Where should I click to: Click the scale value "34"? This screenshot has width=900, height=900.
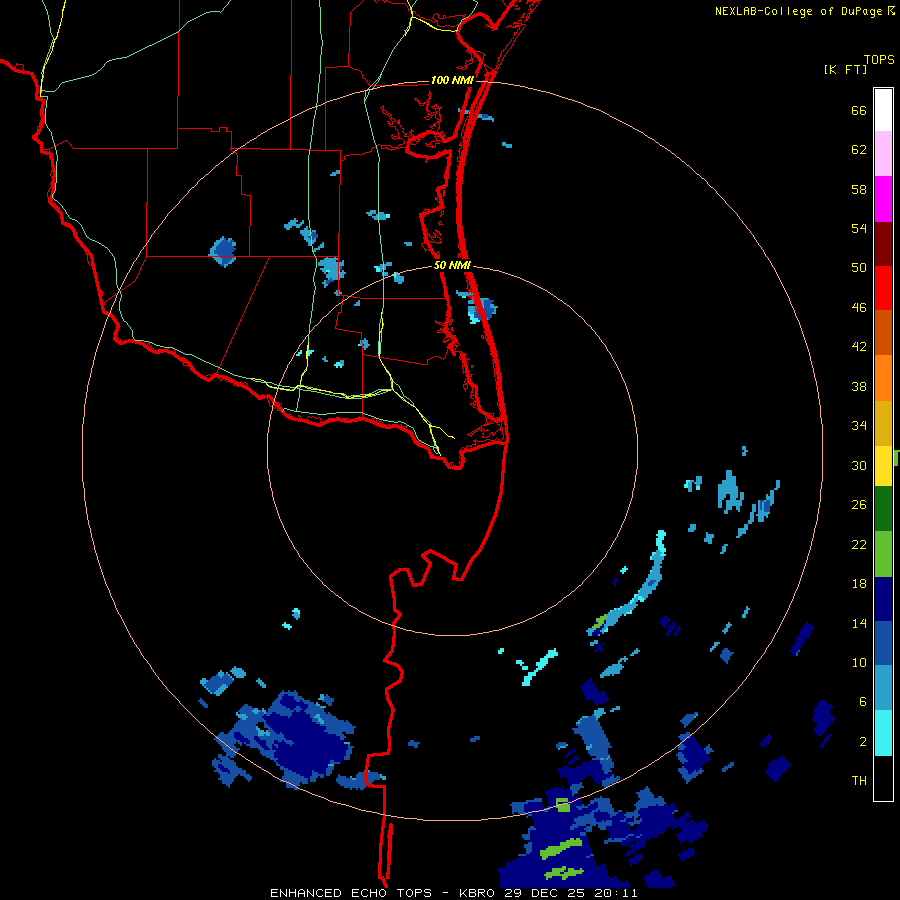[x=859, y=426]
